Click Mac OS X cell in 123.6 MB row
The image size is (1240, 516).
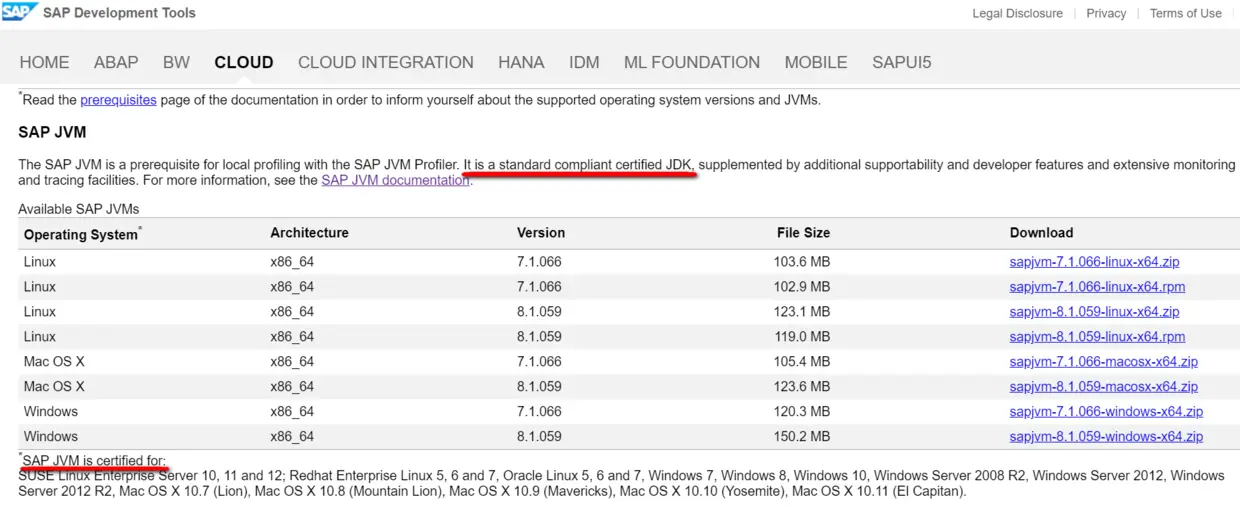54,387
